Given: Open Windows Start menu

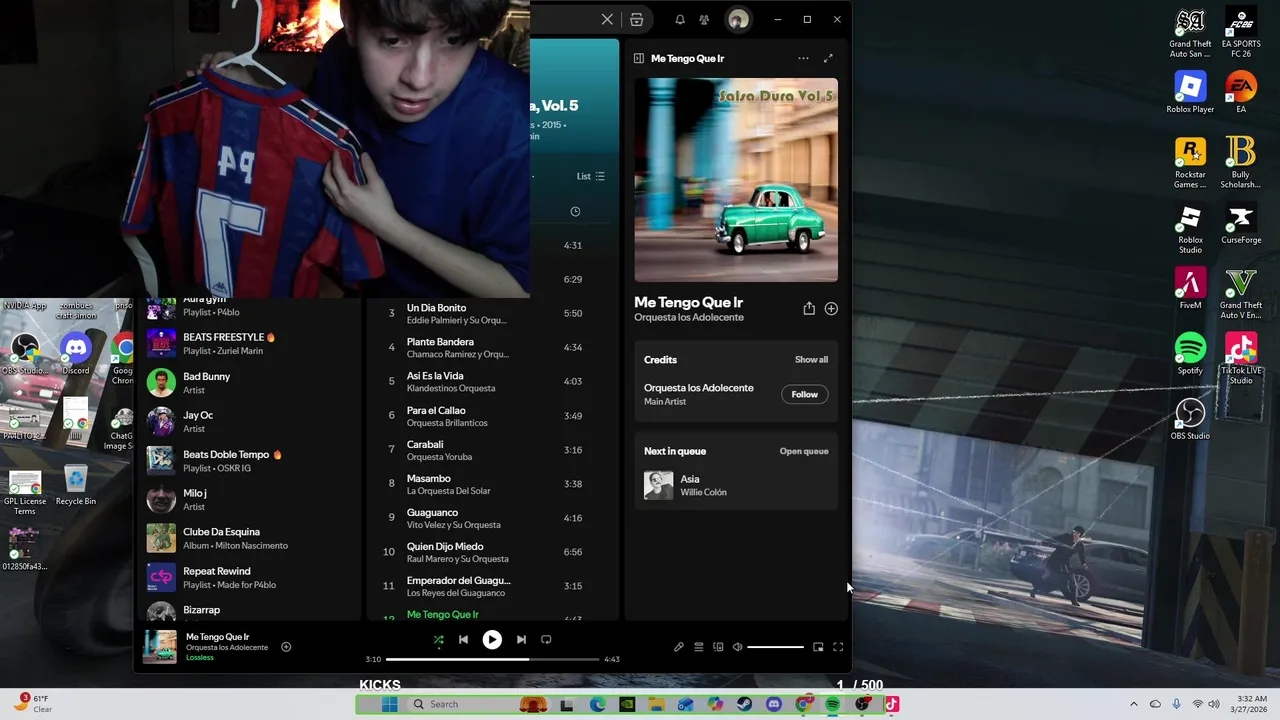Looking at the screenshot, I should (390, 705).
